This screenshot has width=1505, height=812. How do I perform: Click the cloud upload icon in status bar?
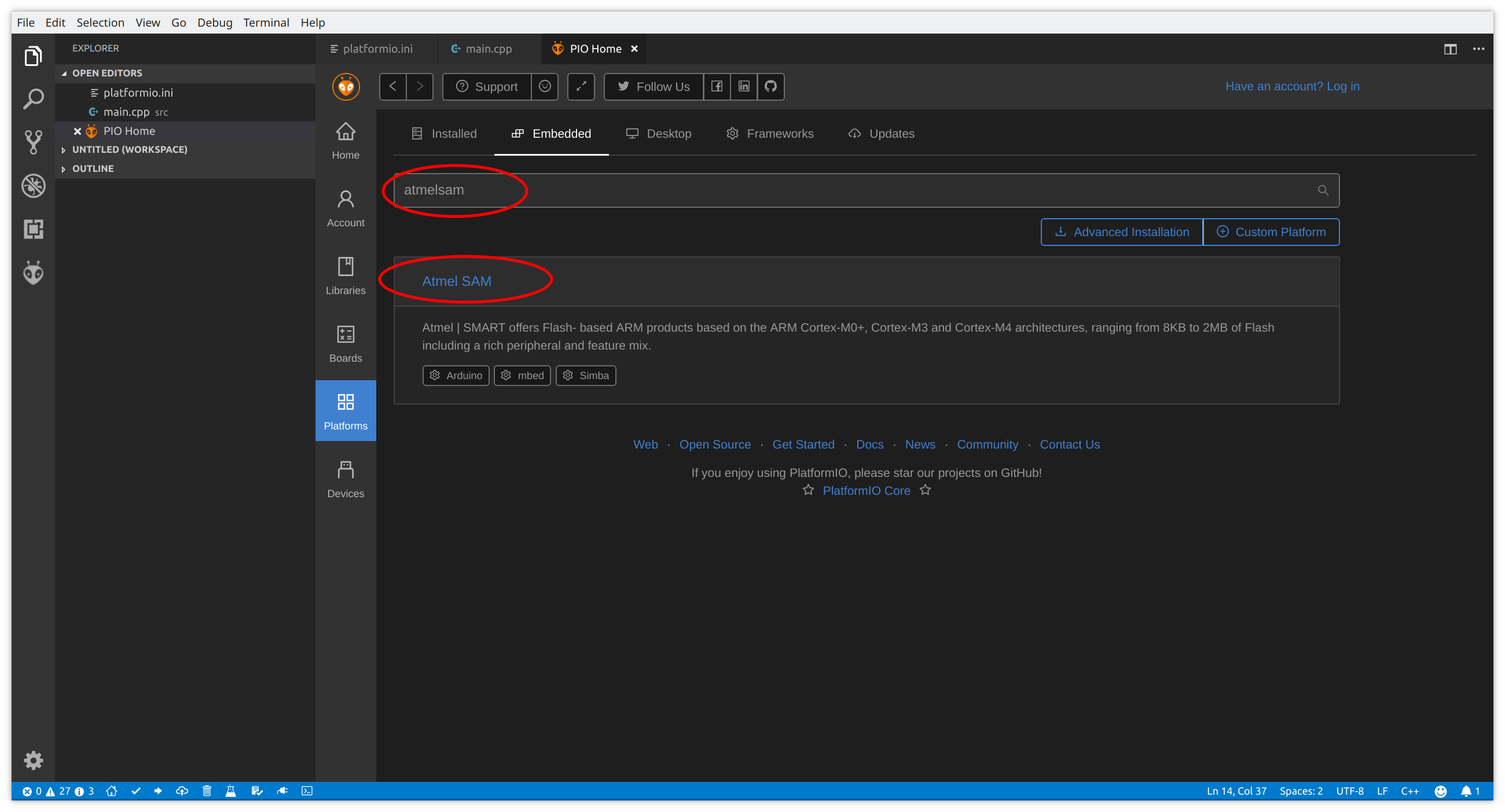(x=182, y=791)
